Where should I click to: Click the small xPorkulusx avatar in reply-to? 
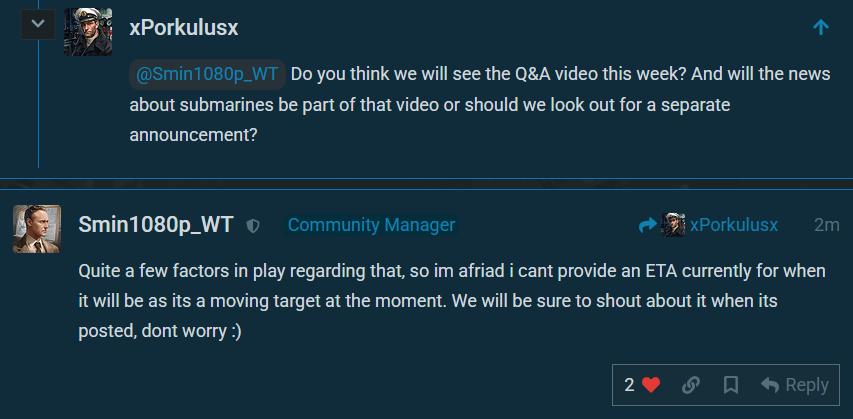pyautogui.click(x=673, y=225)
